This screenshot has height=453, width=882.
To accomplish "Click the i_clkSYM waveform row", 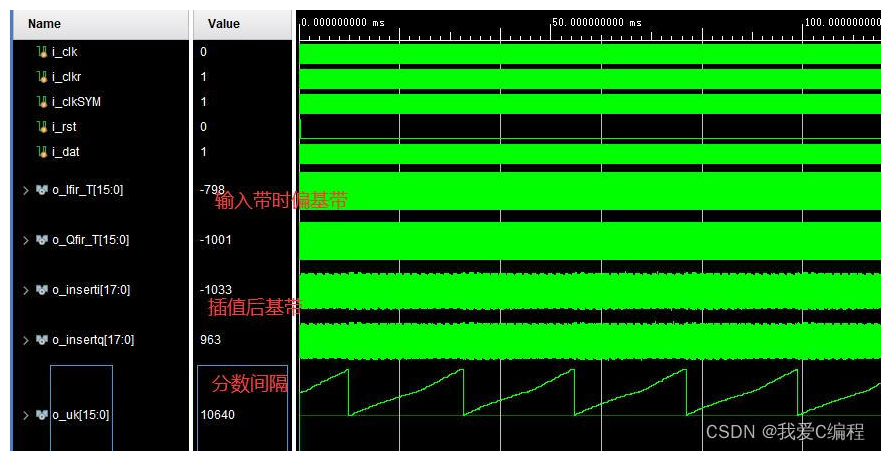I will (590, 104).
